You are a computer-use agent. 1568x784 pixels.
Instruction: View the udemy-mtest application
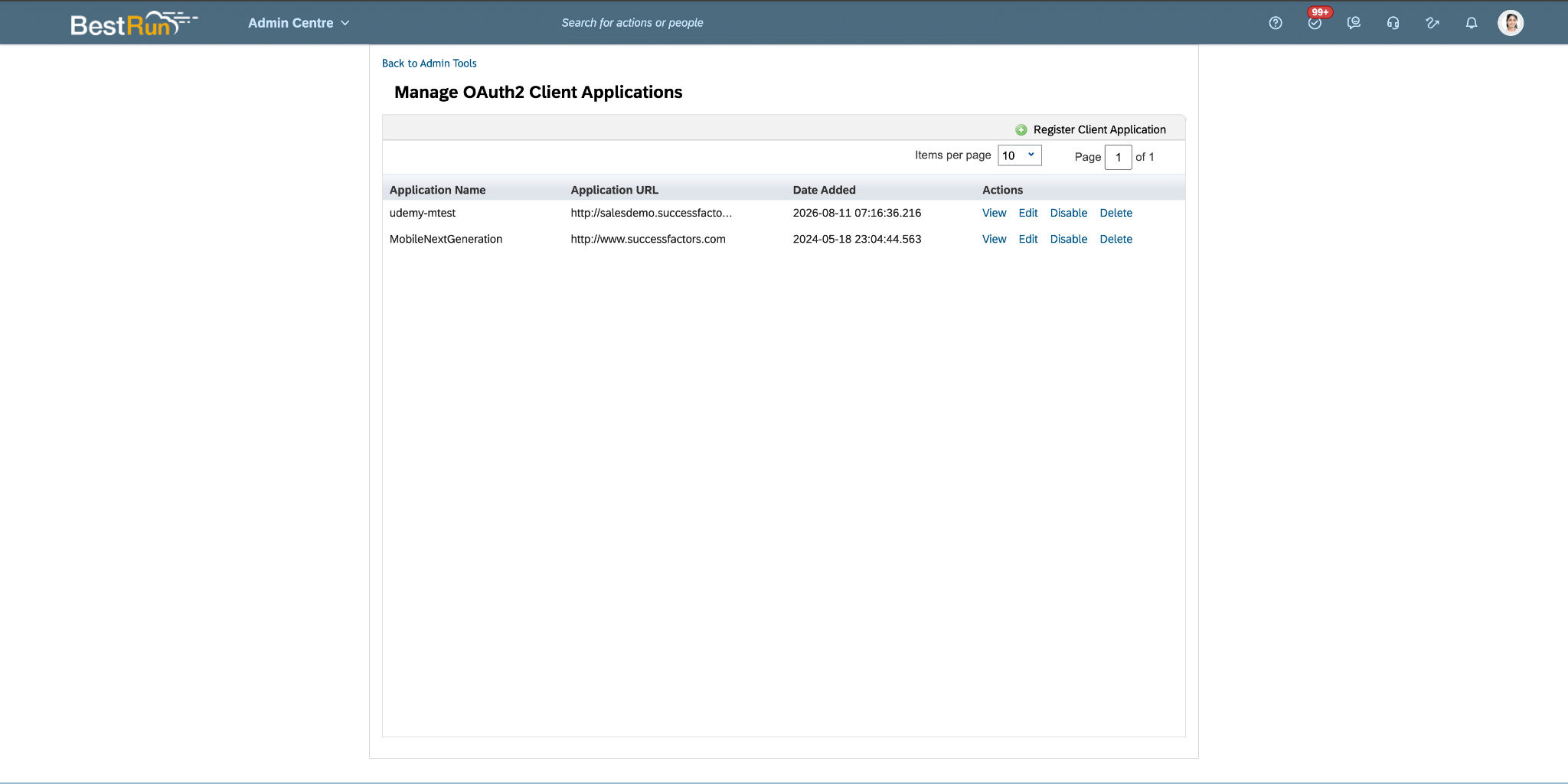click(994, 213)
